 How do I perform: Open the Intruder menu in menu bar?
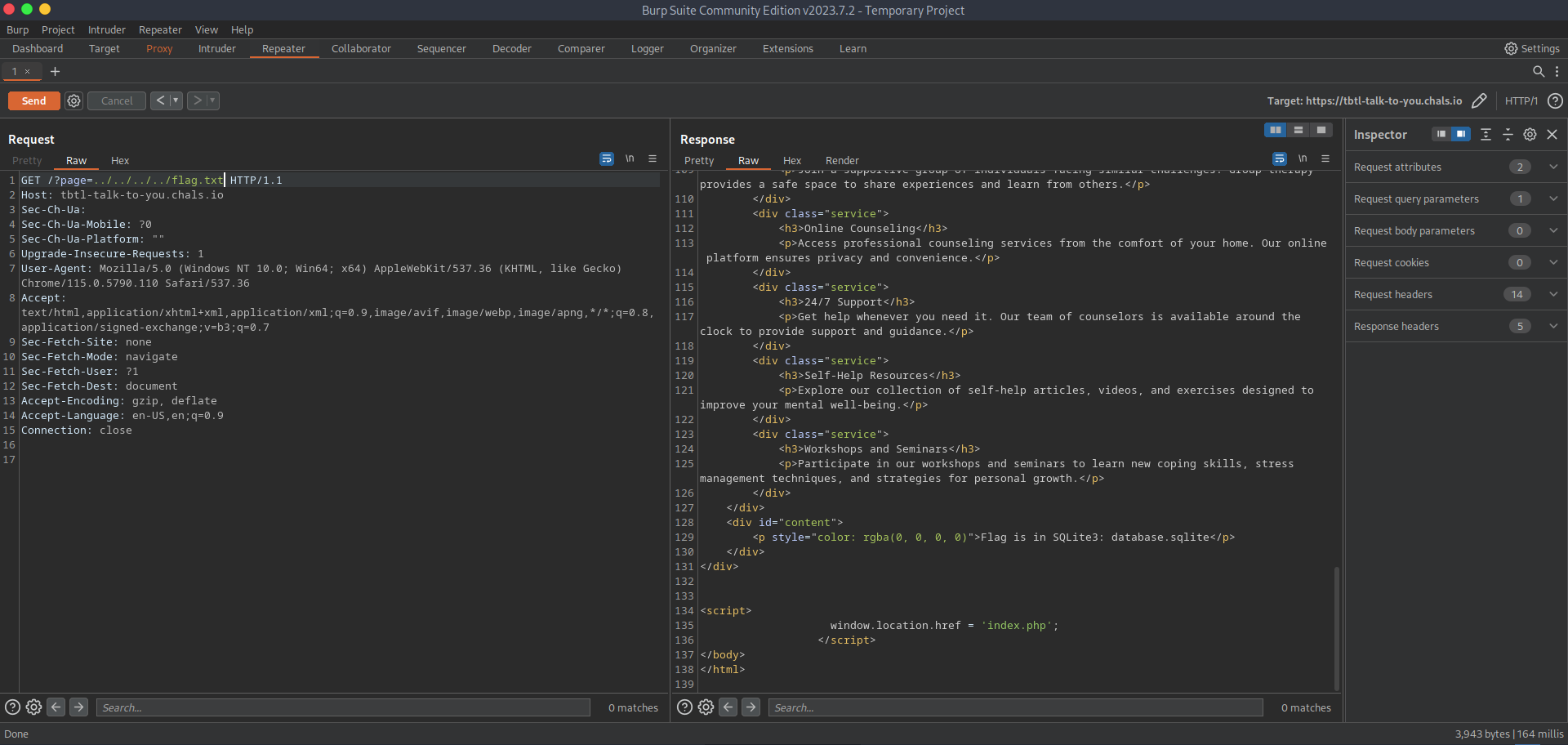click(x=107, y=29)
